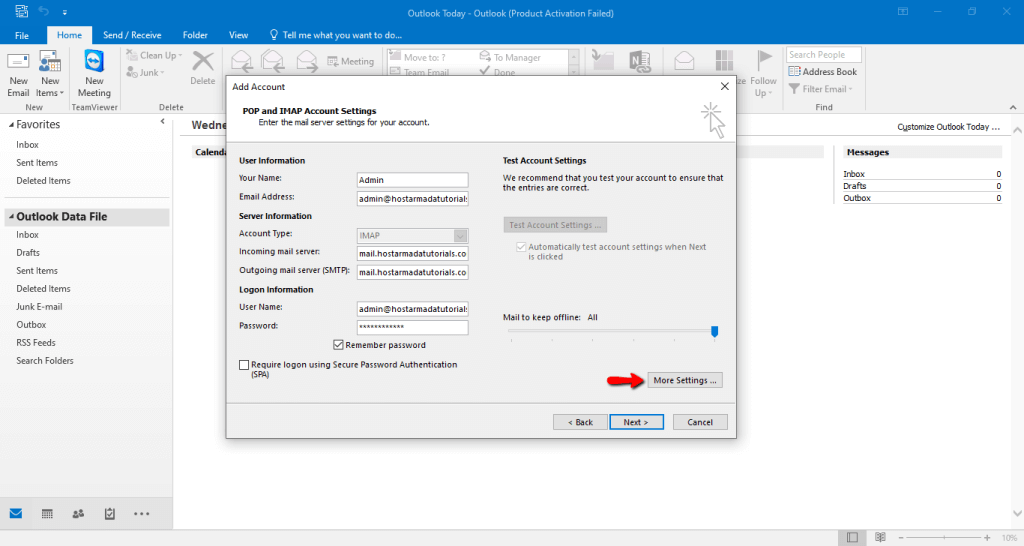Open the View tab
The image size is (1024, 546).
(238, 35)
